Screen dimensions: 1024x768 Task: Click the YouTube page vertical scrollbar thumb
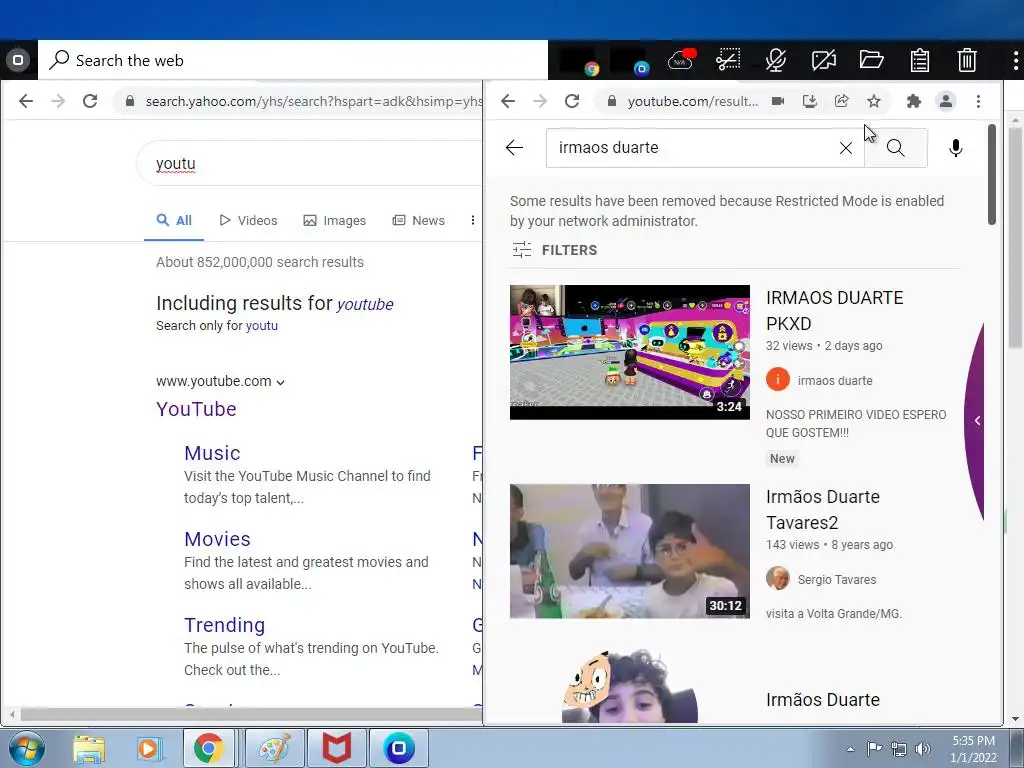991,174
